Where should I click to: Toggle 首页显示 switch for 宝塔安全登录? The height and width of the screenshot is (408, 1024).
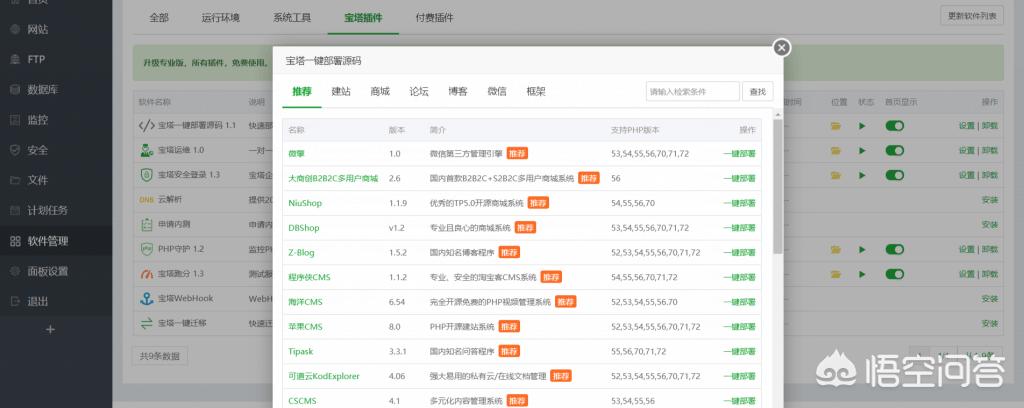click(895, 176)
